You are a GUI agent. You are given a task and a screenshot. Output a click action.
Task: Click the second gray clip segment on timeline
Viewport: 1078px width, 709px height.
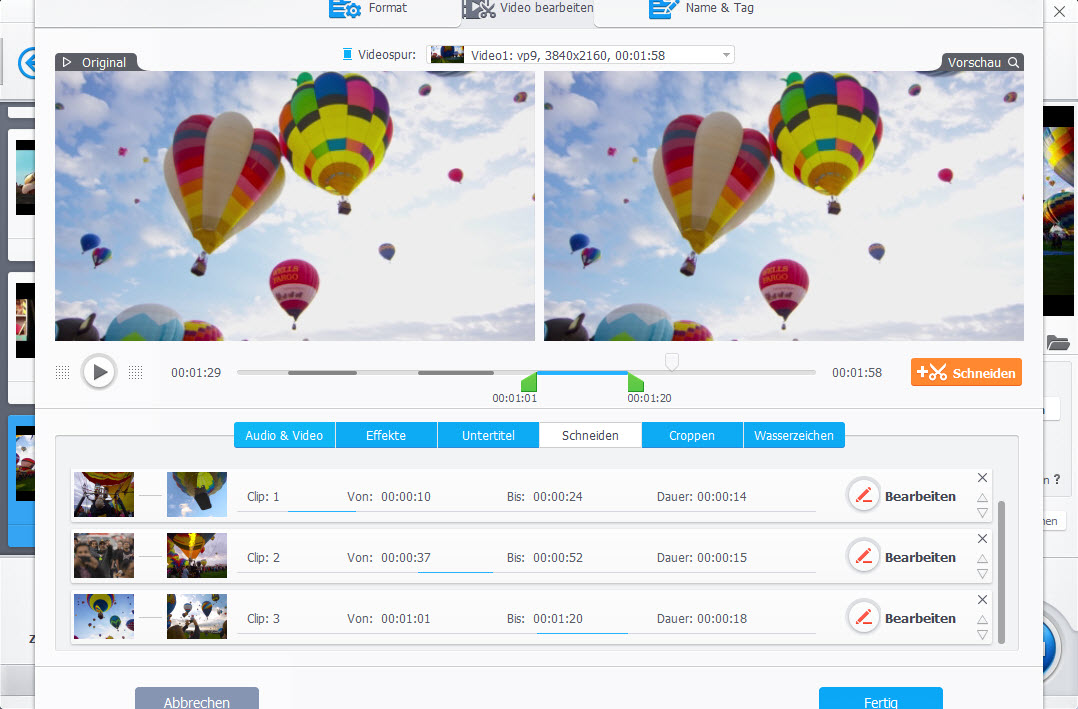click(x=456, y=373)
